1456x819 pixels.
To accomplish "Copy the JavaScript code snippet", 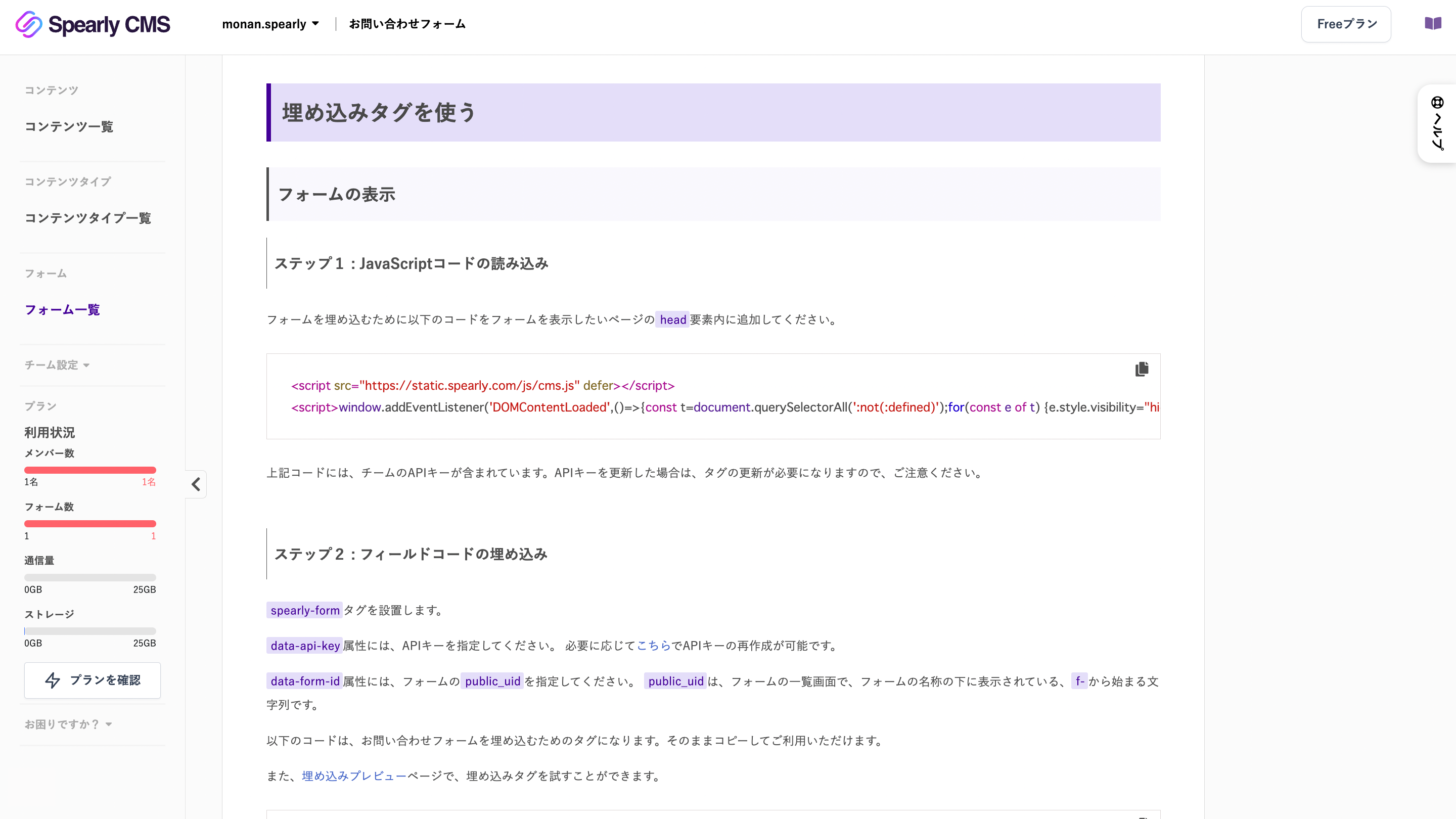I will click(1142, 369).
